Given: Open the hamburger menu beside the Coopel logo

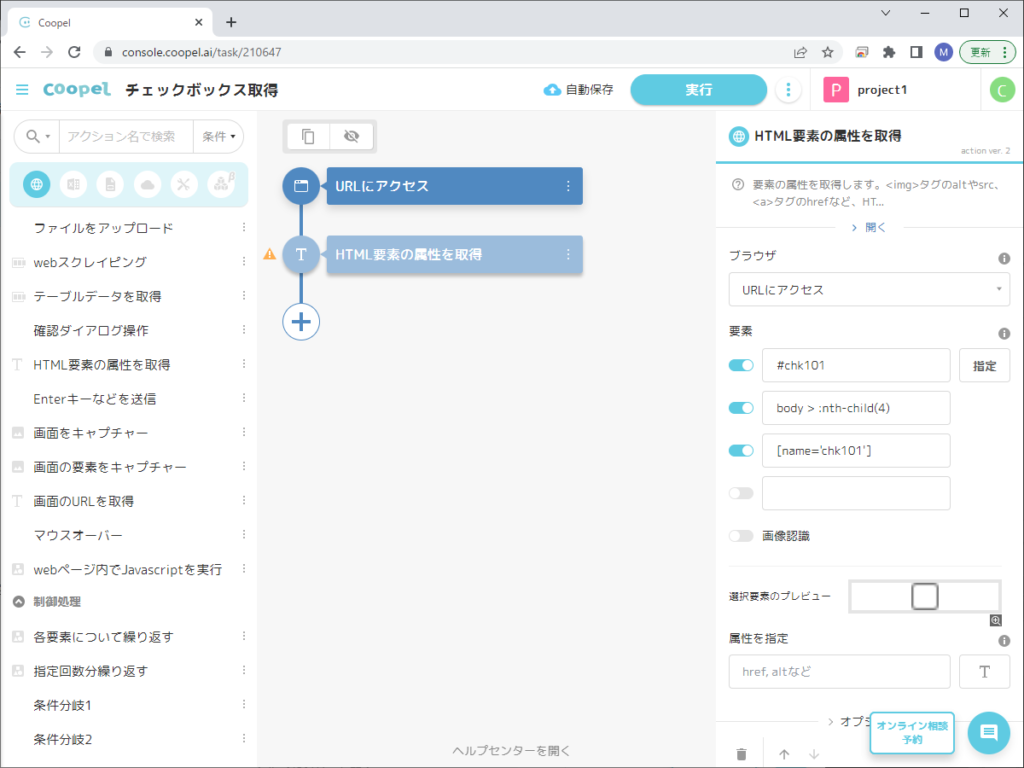Looking at the screenshot, I should click(22, 90).
